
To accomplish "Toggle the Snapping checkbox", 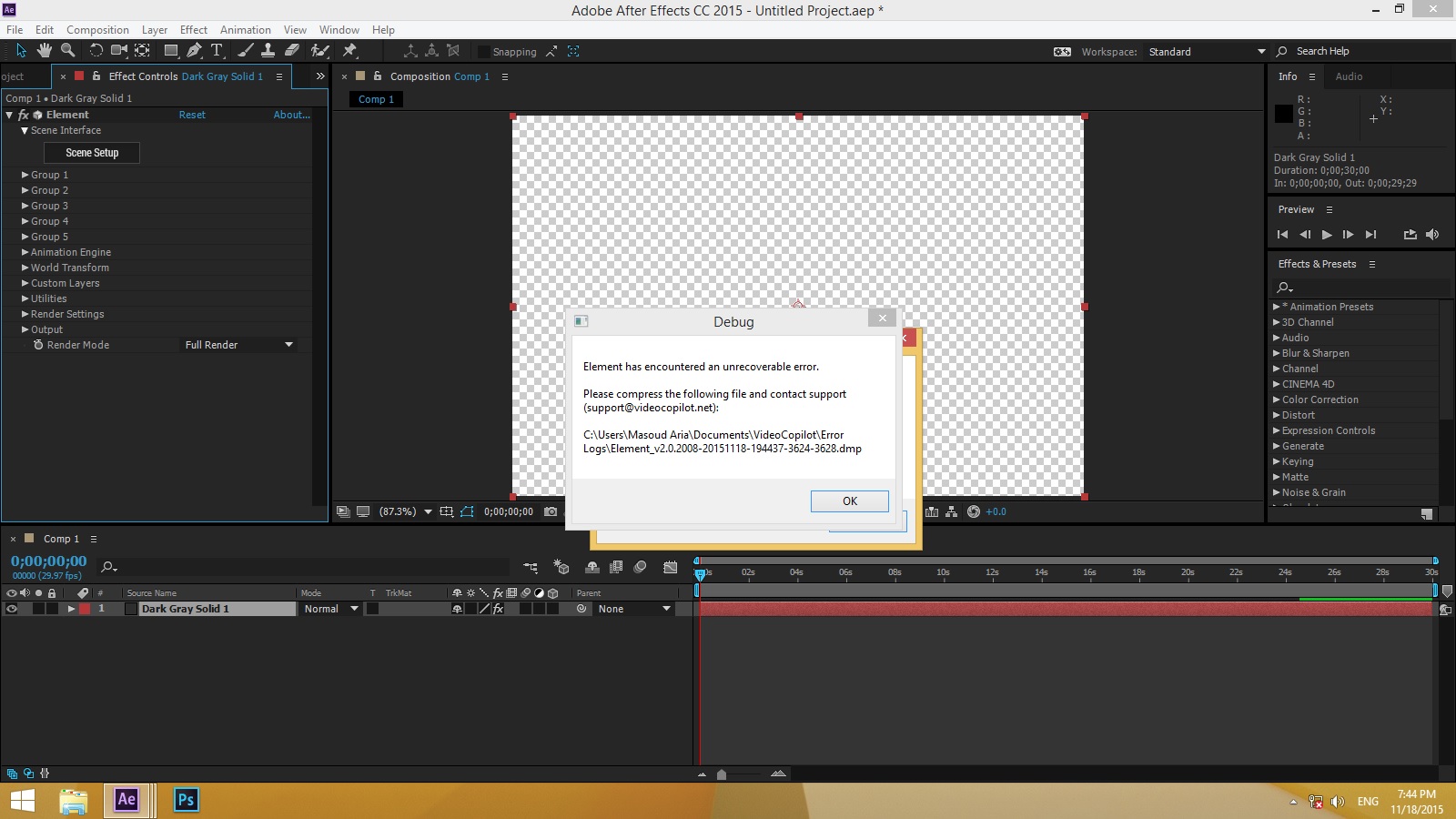I will 484,52.
